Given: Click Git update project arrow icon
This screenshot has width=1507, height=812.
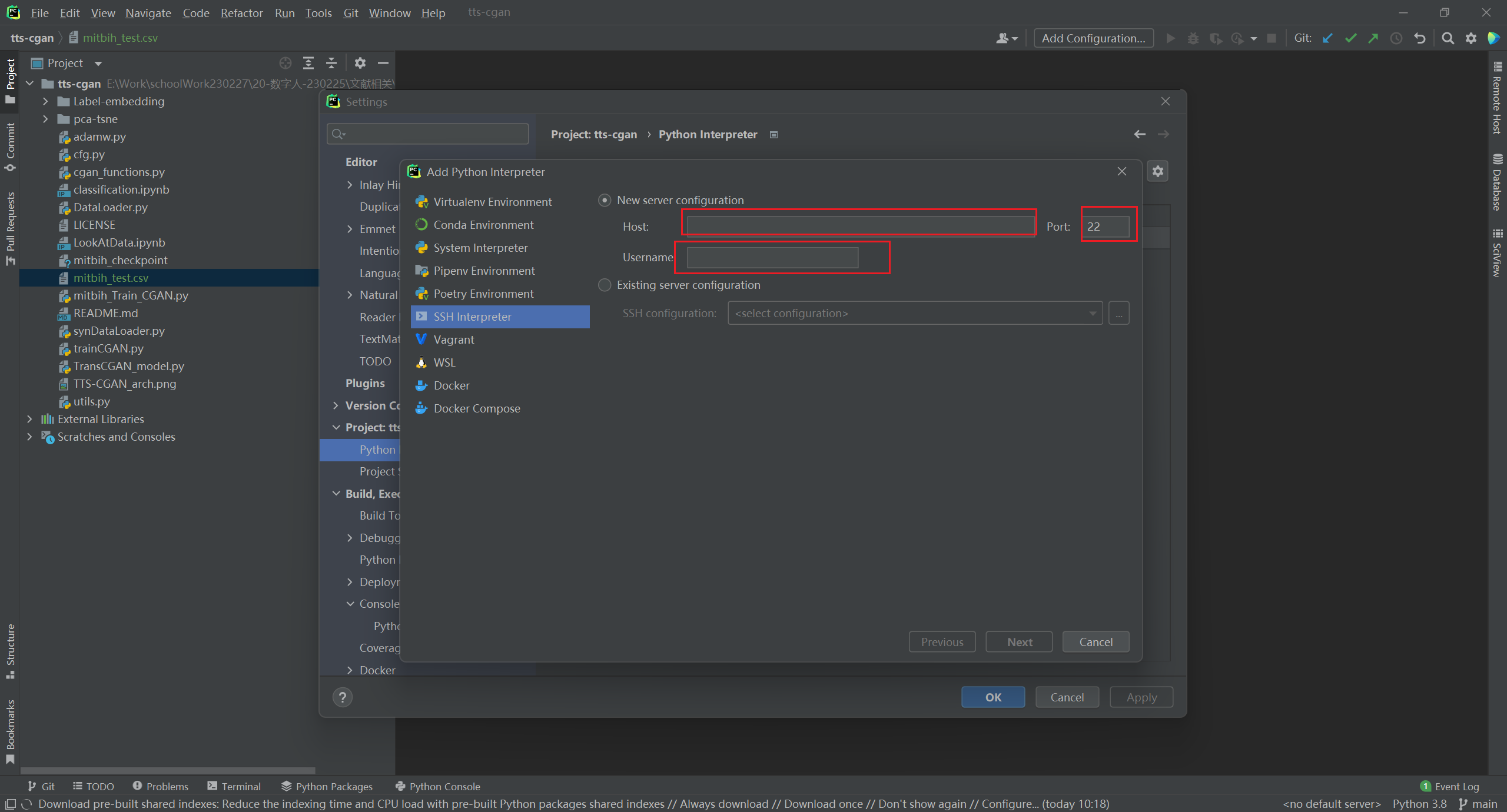Looking at the screenshot, I should [x=1327, y=38].
